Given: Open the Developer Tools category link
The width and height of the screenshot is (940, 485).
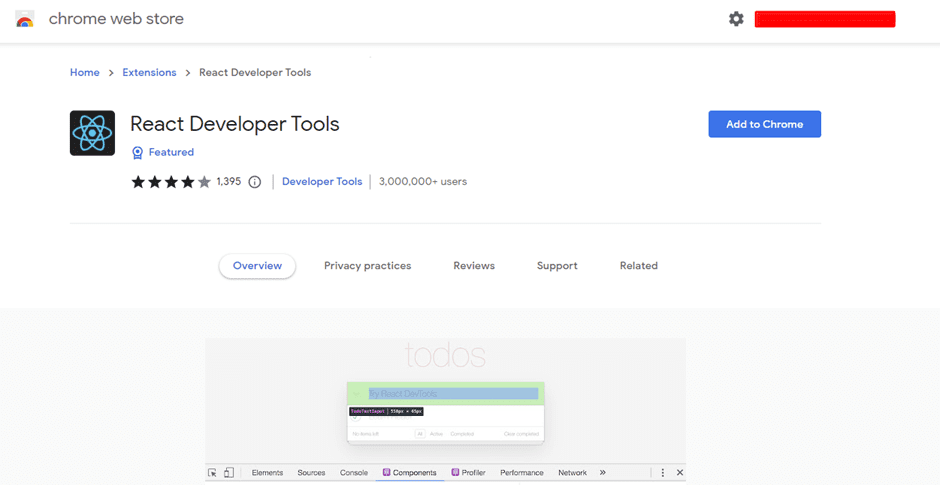Looking at the screenshot, I should 322,182.
